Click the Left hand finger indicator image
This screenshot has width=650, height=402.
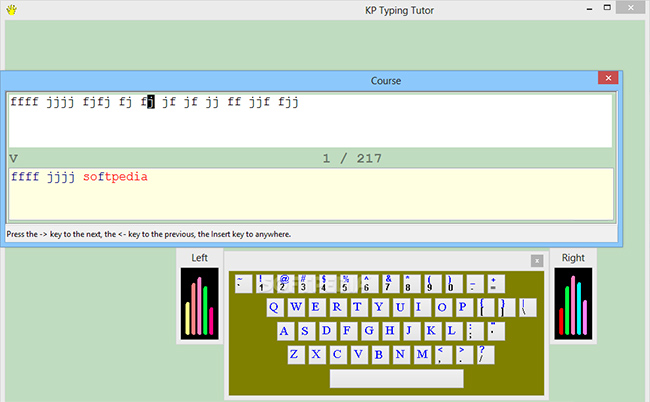click(199, 304)
